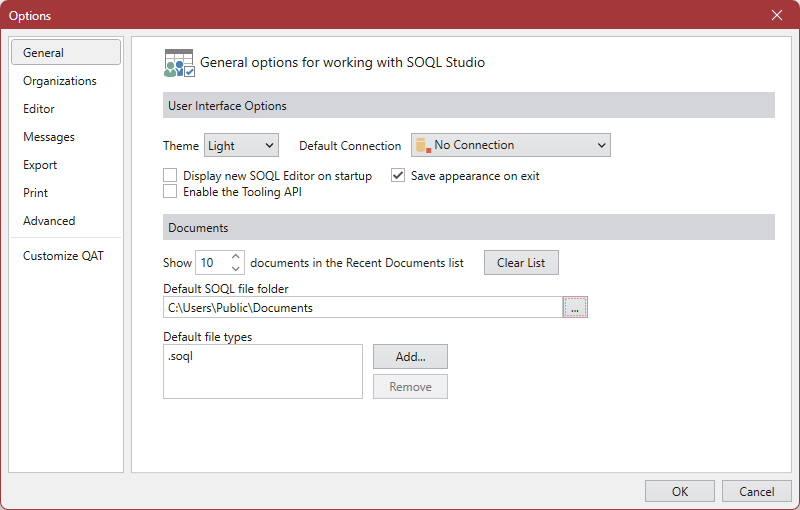Image resolution: width=800 pixels, height=510 pixels.
Task: Go to the Messages options page
Action: point(66,137)
